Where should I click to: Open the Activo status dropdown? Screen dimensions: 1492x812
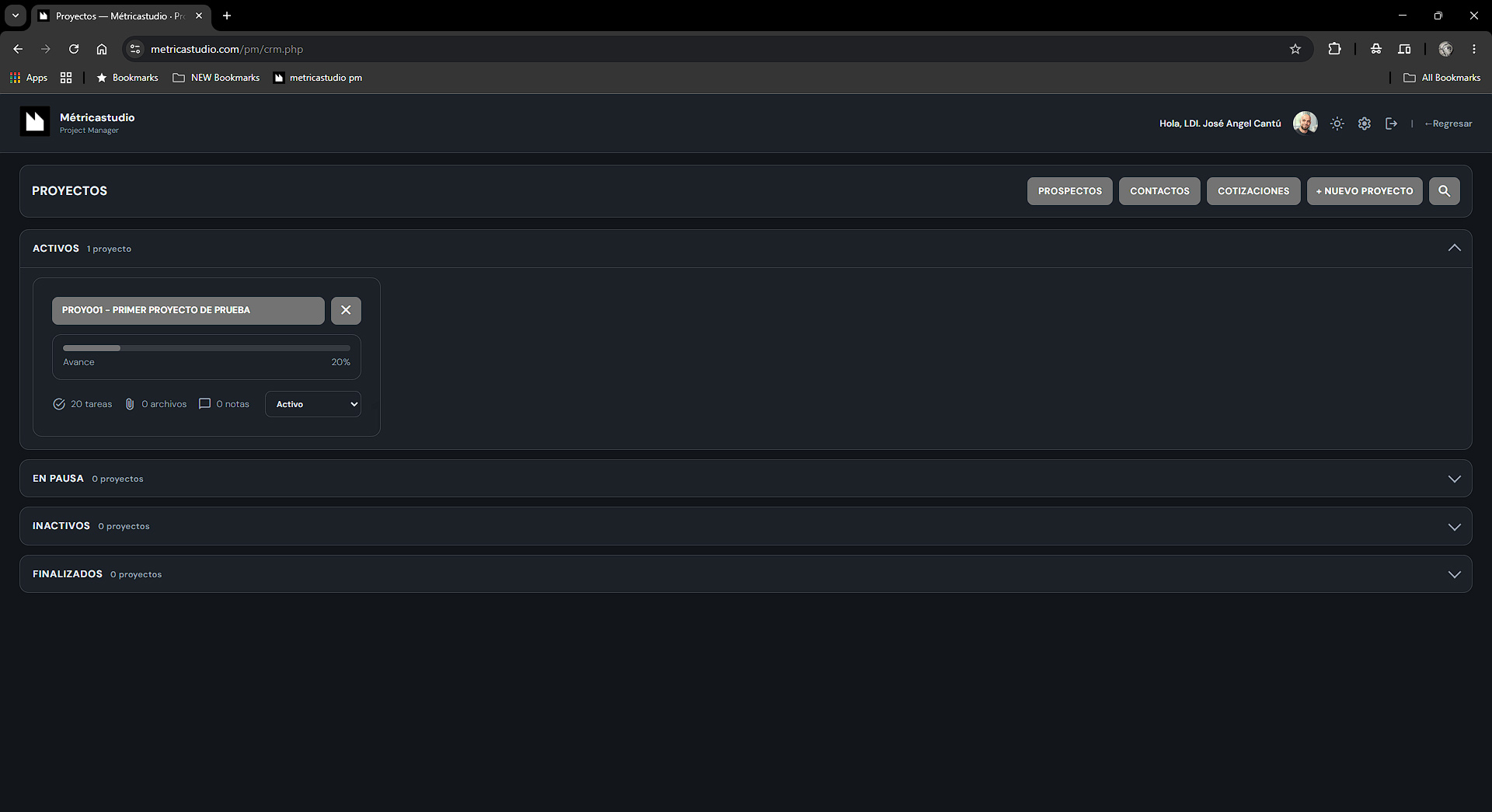pos(313,404)
